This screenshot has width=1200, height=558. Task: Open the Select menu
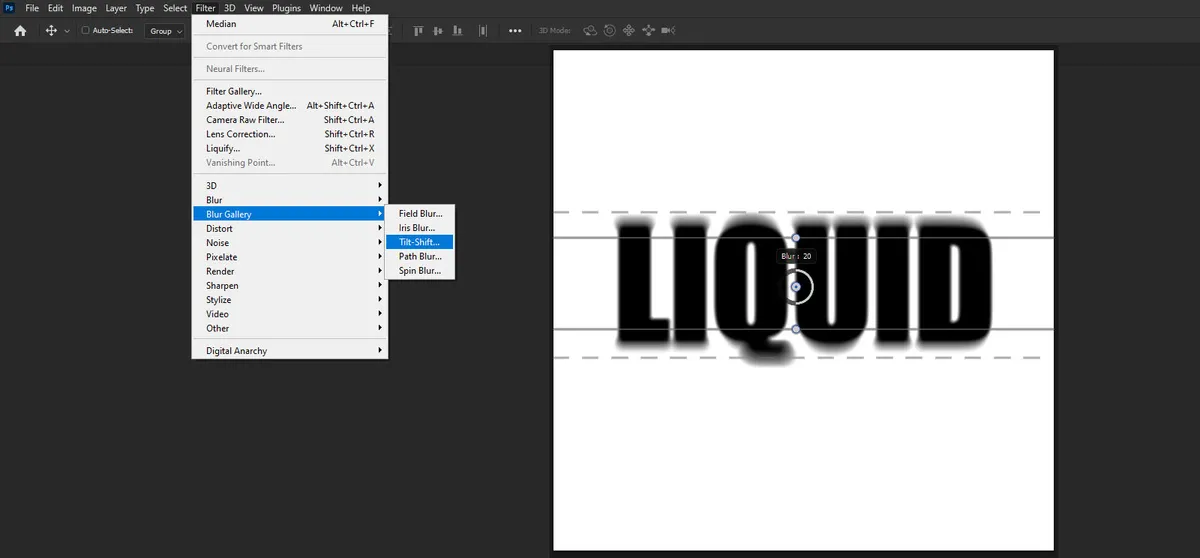pyautogui.click(x=175, y=8)
